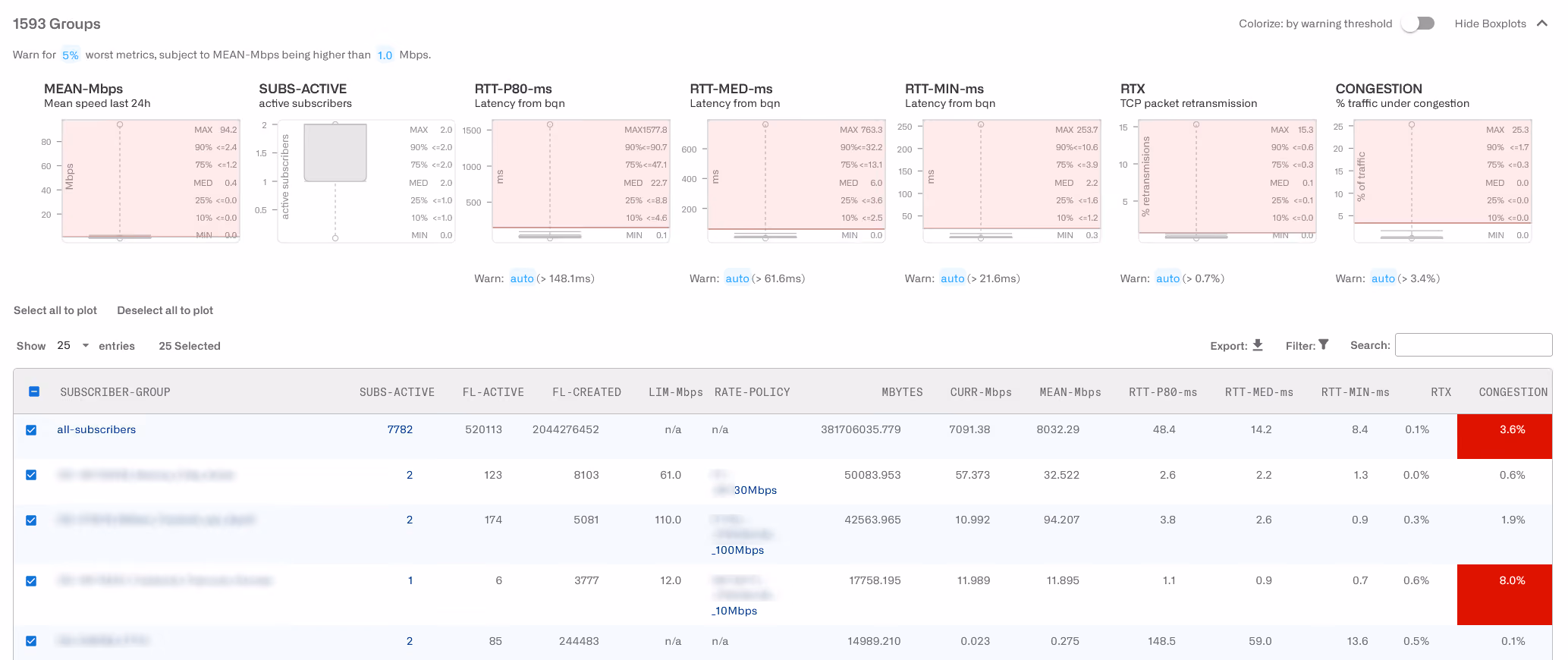
Task: Edit the 5% worst metrics value
Action: tap(71, 55)
